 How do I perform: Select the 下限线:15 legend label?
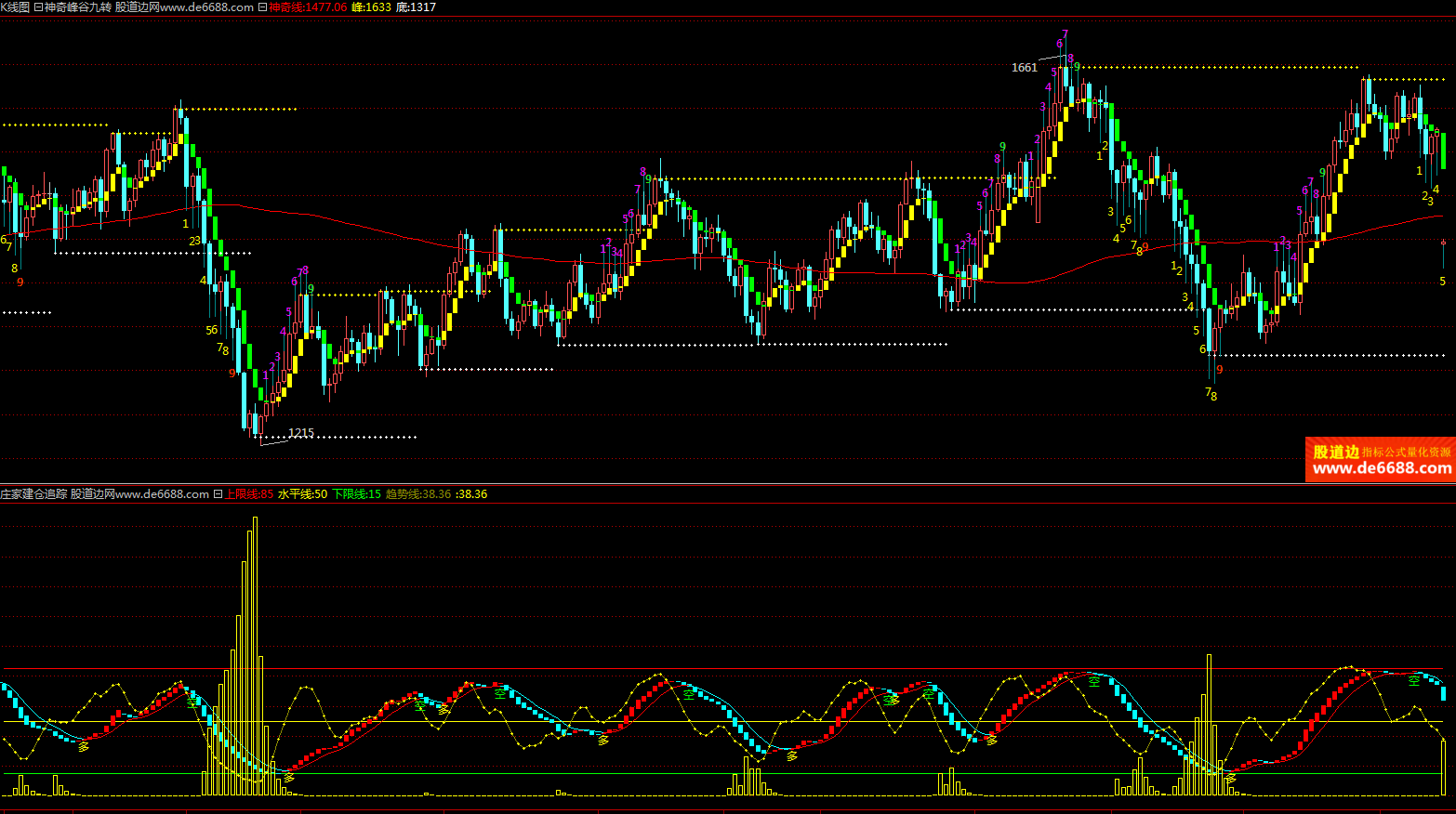pos(356,494)
